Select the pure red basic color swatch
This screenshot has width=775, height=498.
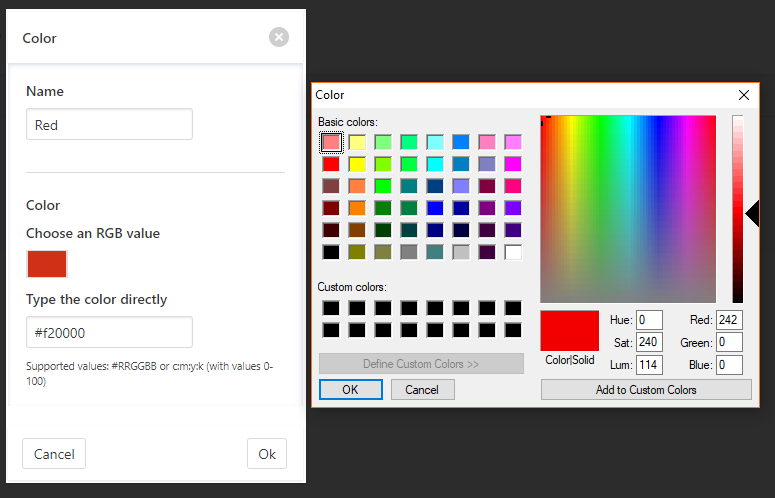tap(331, 164)
